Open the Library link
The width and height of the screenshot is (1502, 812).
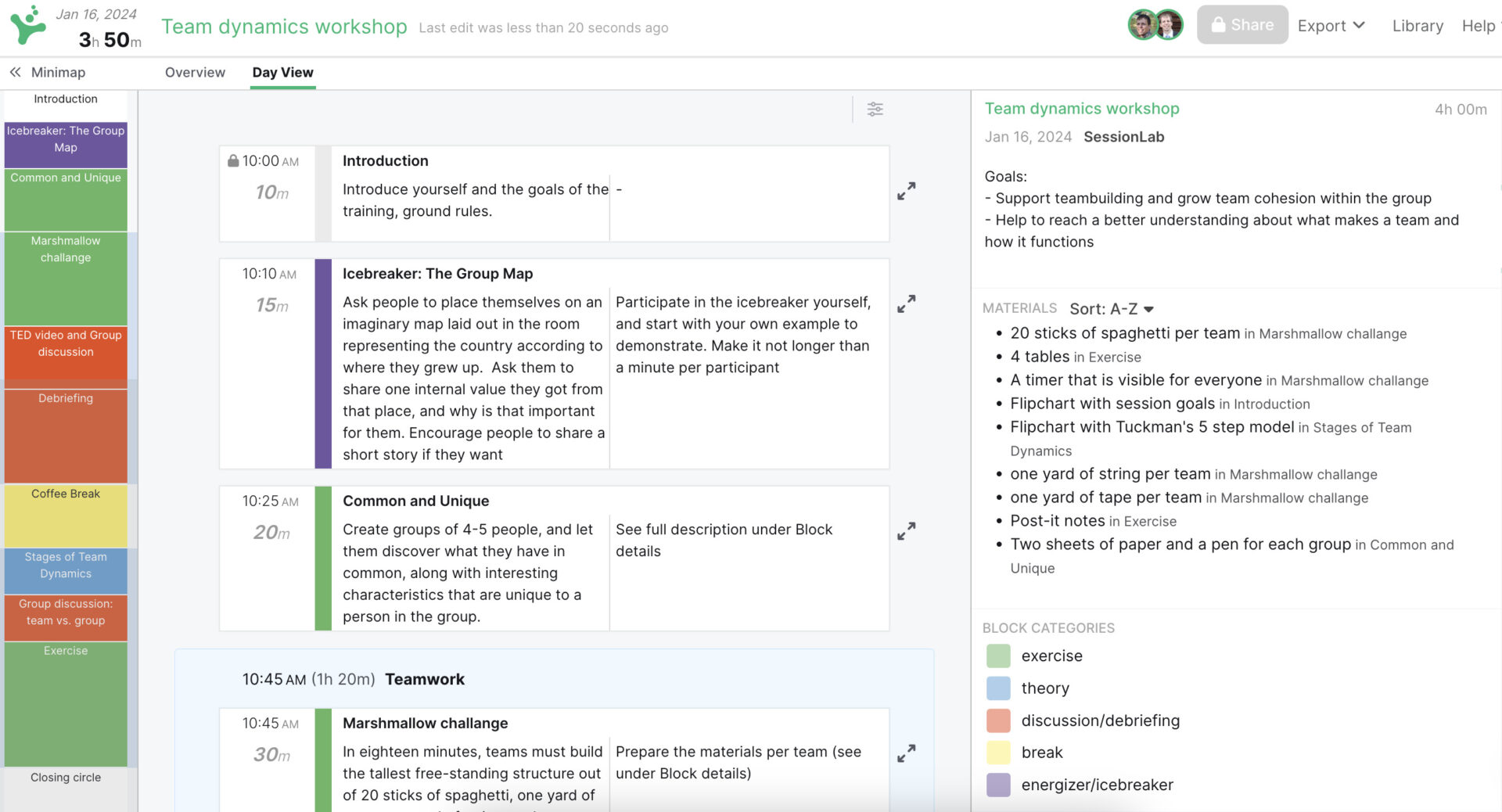[1417, 26]
